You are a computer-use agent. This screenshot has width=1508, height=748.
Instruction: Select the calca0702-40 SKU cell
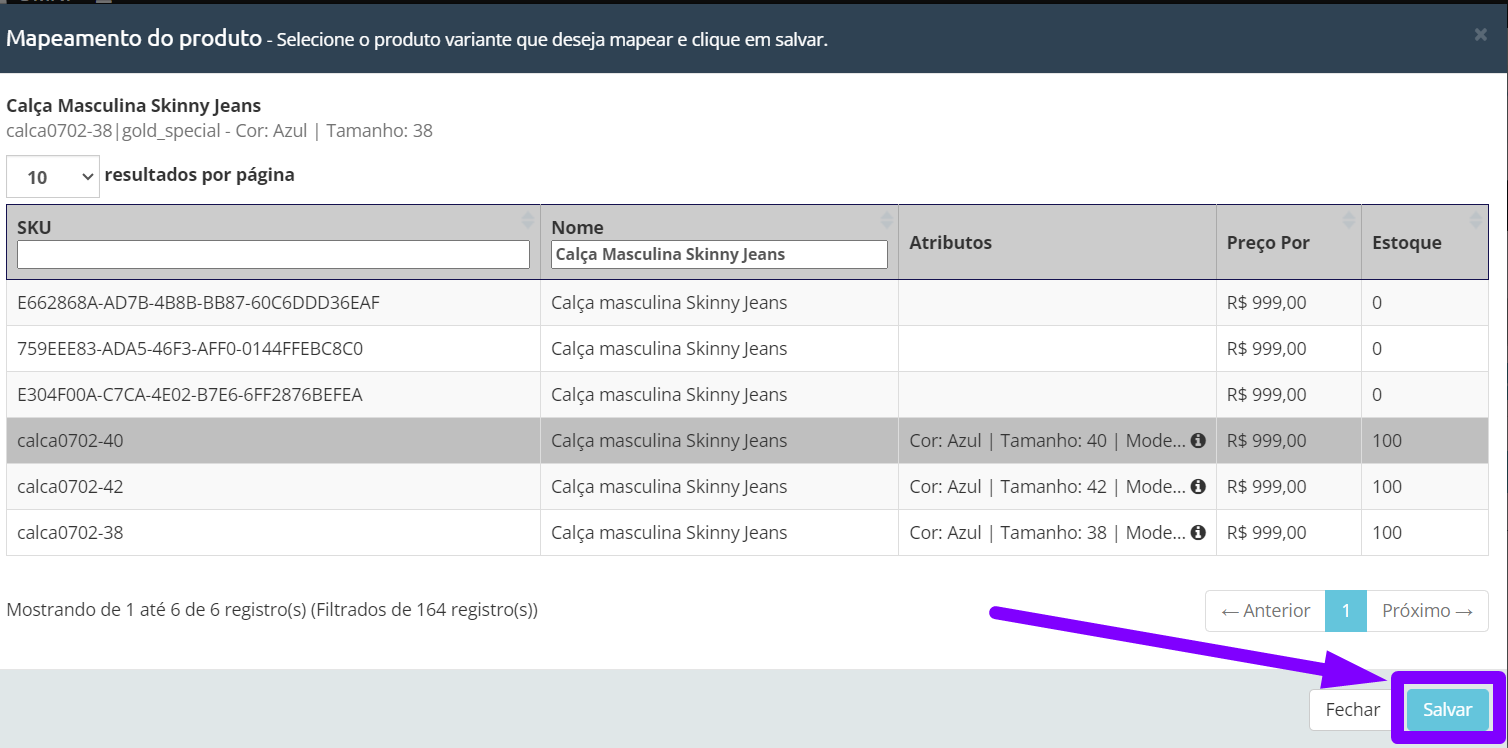click(x=273, y=440)
